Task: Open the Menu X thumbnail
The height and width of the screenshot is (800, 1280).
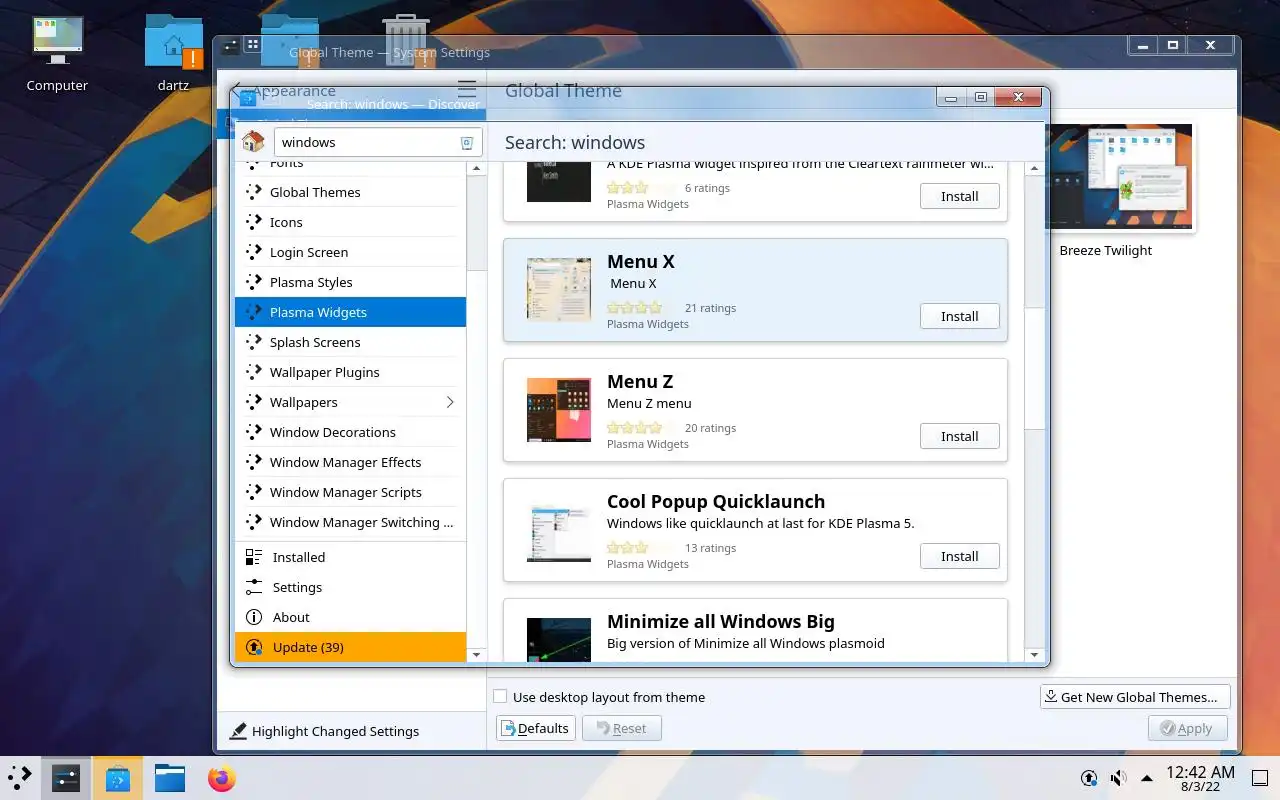Action: [559, 290]
